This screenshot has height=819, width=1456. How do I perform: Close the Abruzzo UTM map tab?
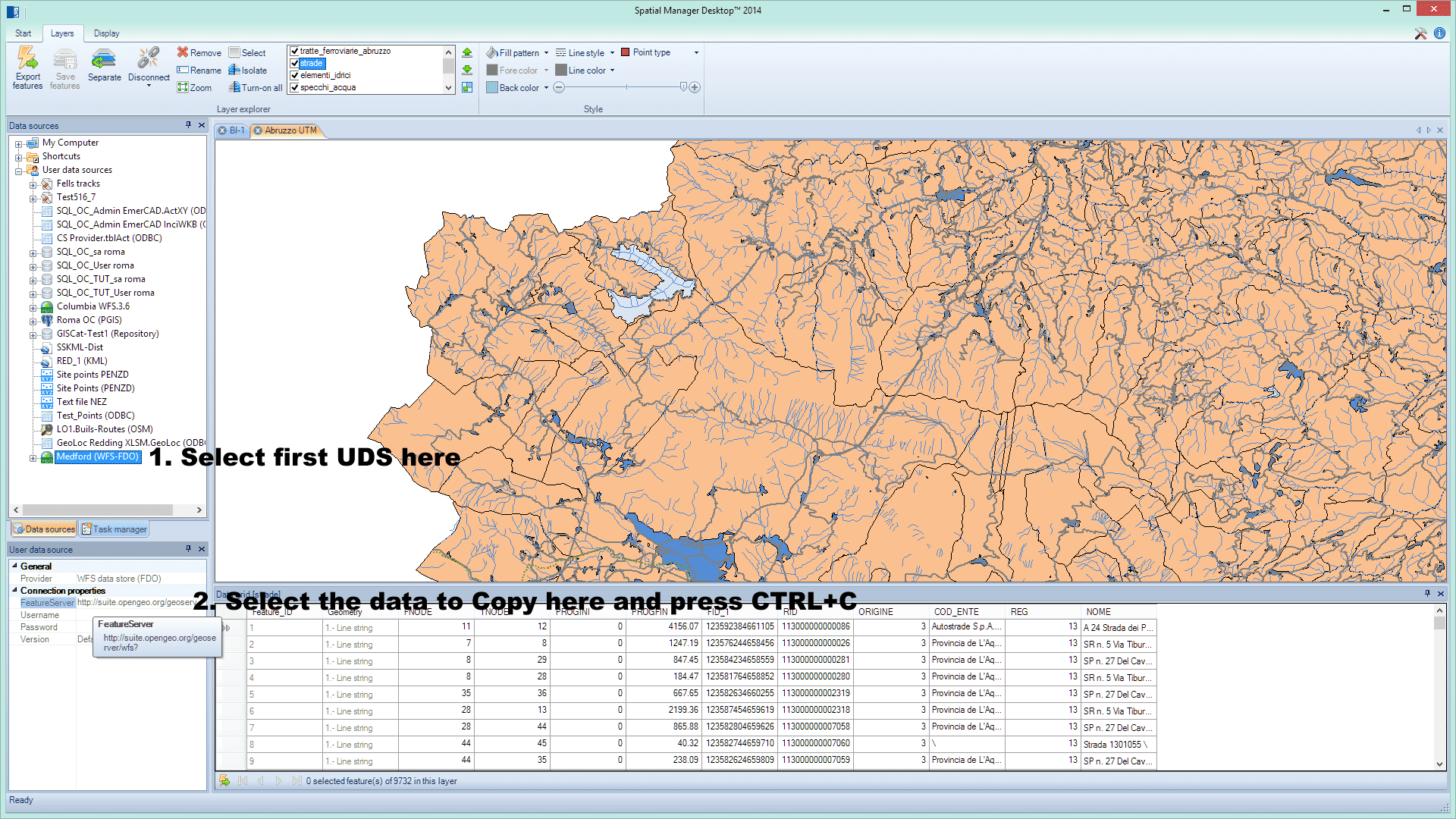[258, 130]
